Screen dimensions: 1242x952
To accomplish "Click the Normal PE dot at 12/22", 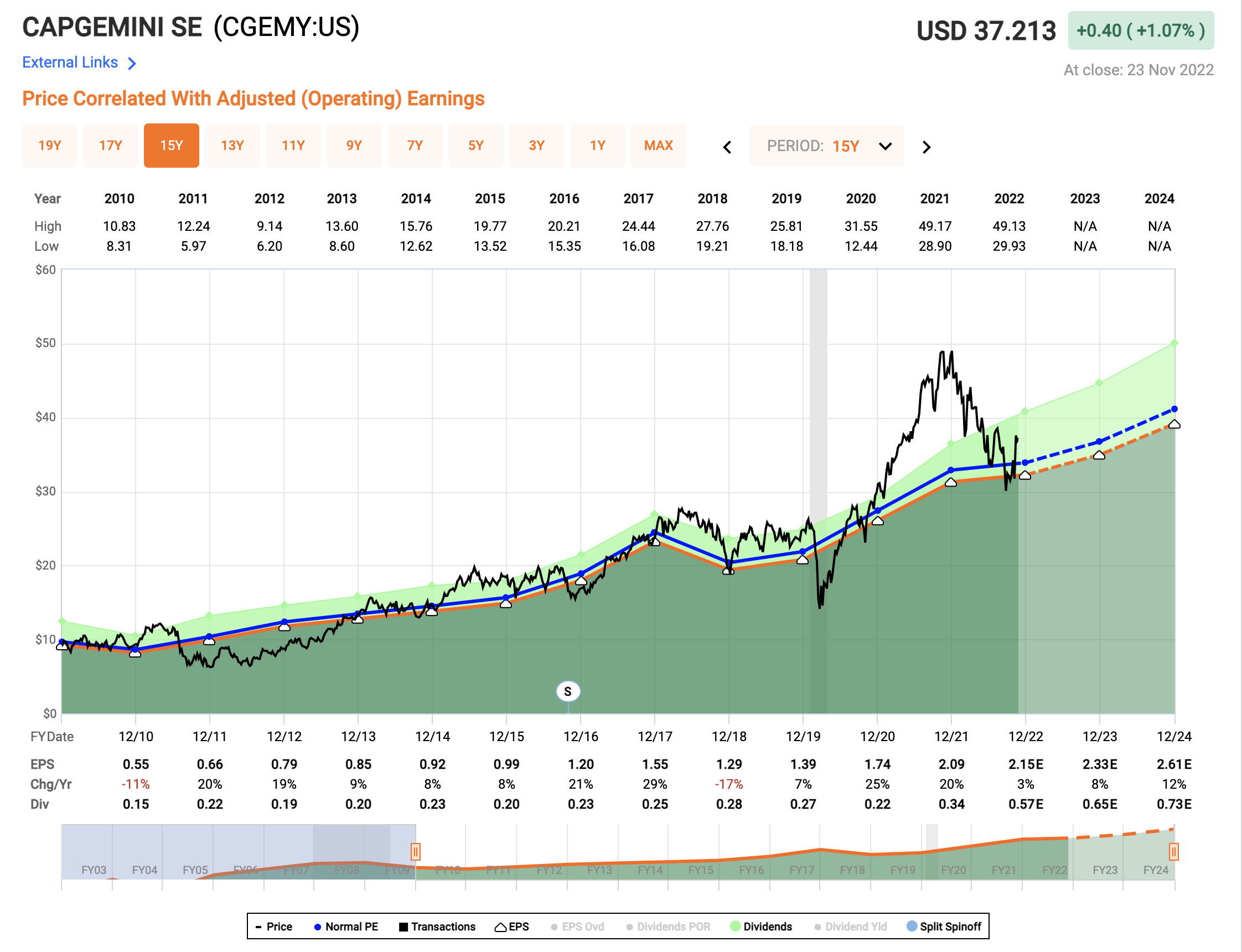I will 1025,463.
